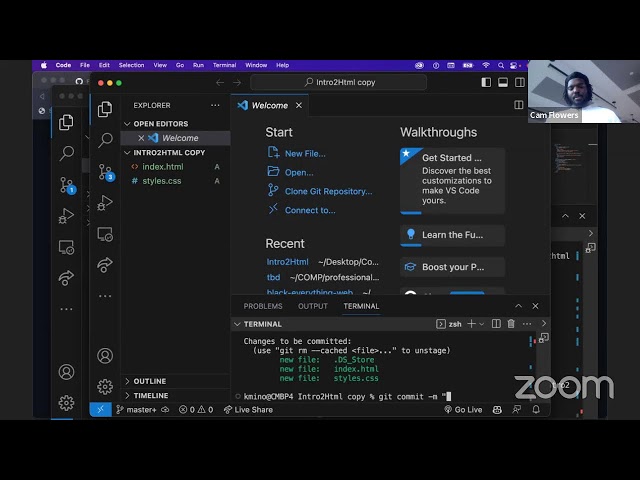Open Accounts icon in front window activity bar
The width and height of the screenshot is (640, 480).
pos(105,356)
